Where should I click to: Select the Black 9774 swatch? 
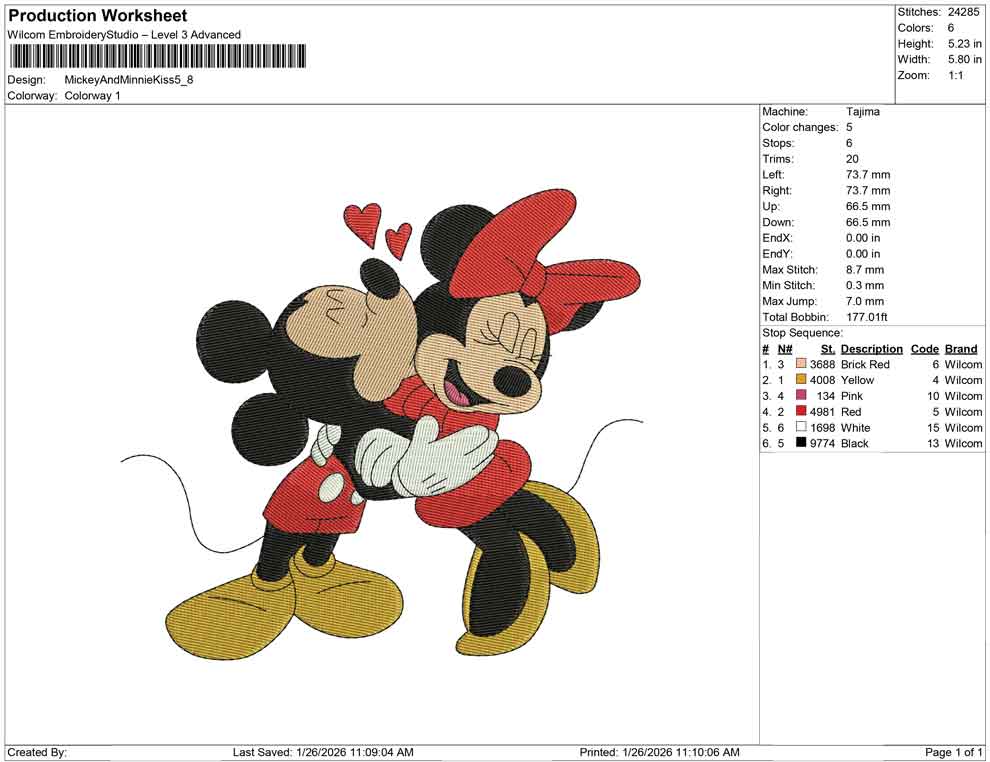coord(800,443)
